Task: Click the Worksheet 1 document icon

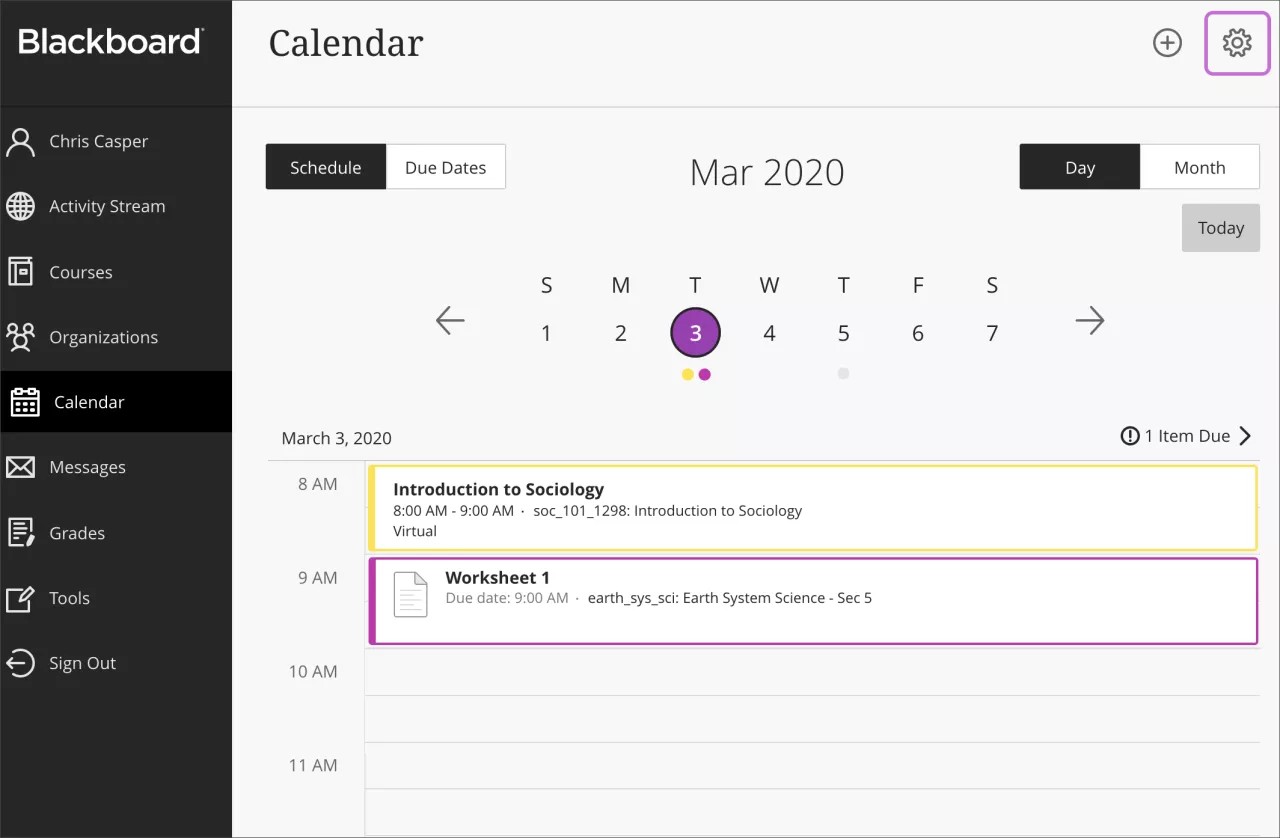Action: 410,594
